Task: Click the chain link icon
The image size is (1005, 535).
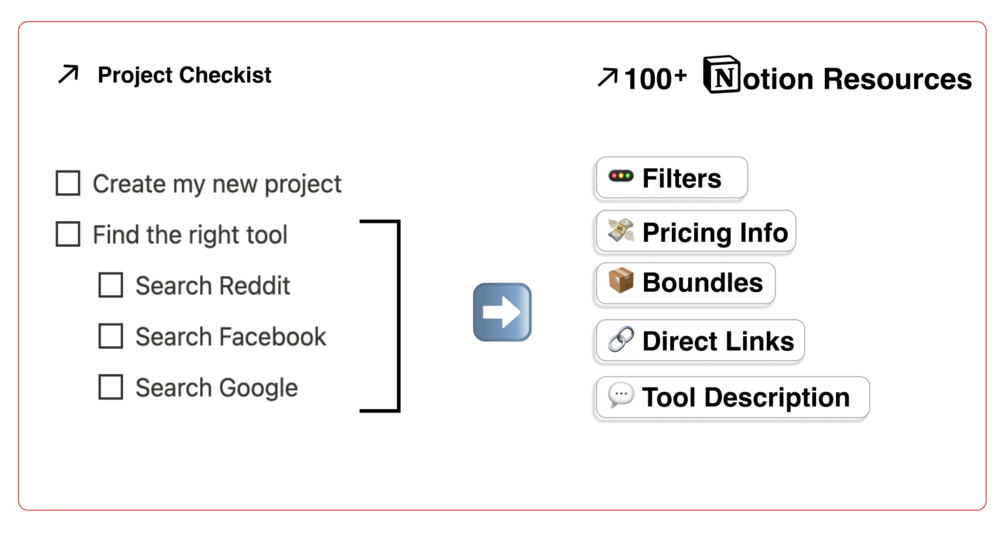Action: tap(621, 340)
